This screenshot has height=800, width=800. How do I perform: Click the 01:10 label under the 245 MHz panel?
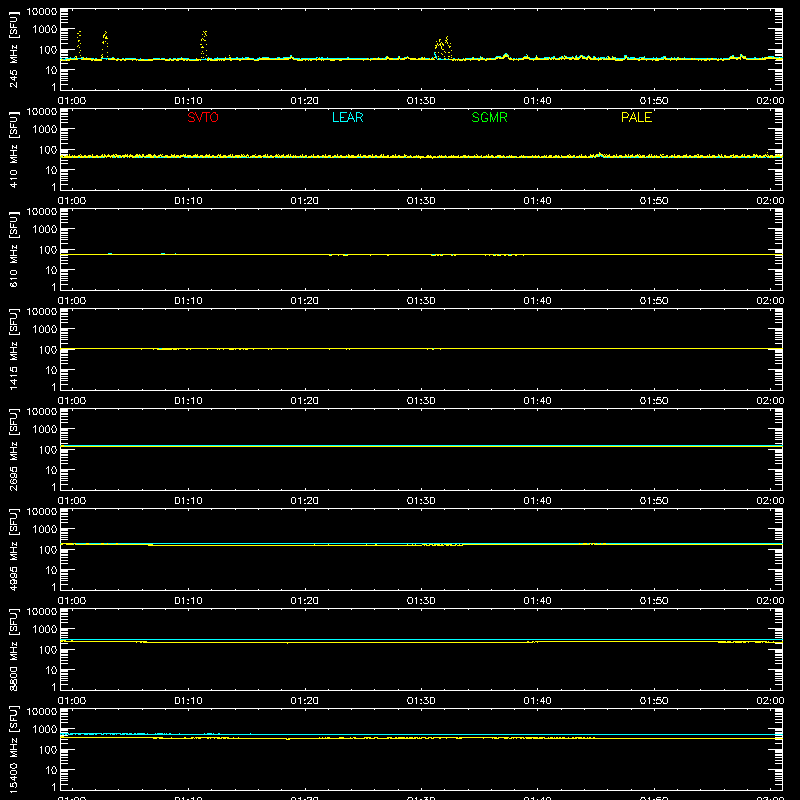coord(188,101)
